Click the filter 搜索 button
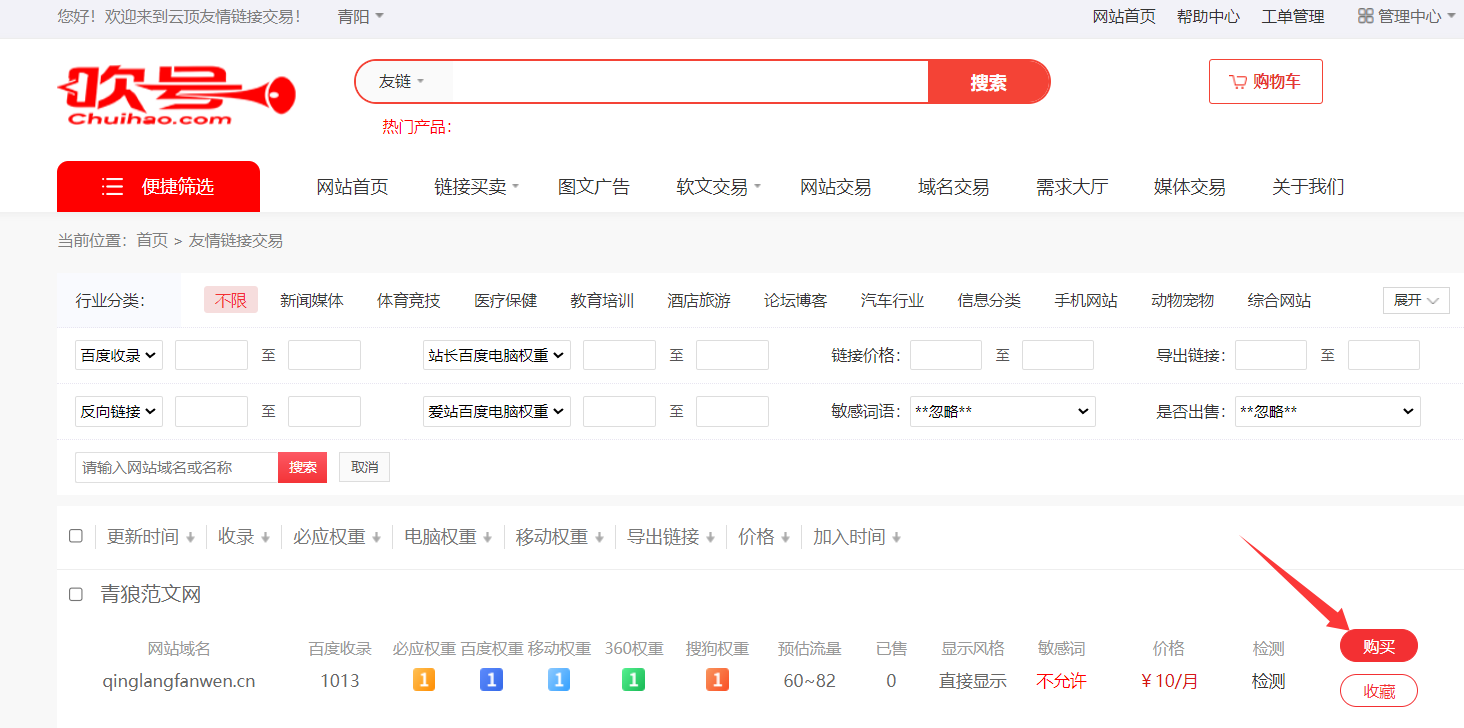This screenshot has width=1464, height=728. 303,467
